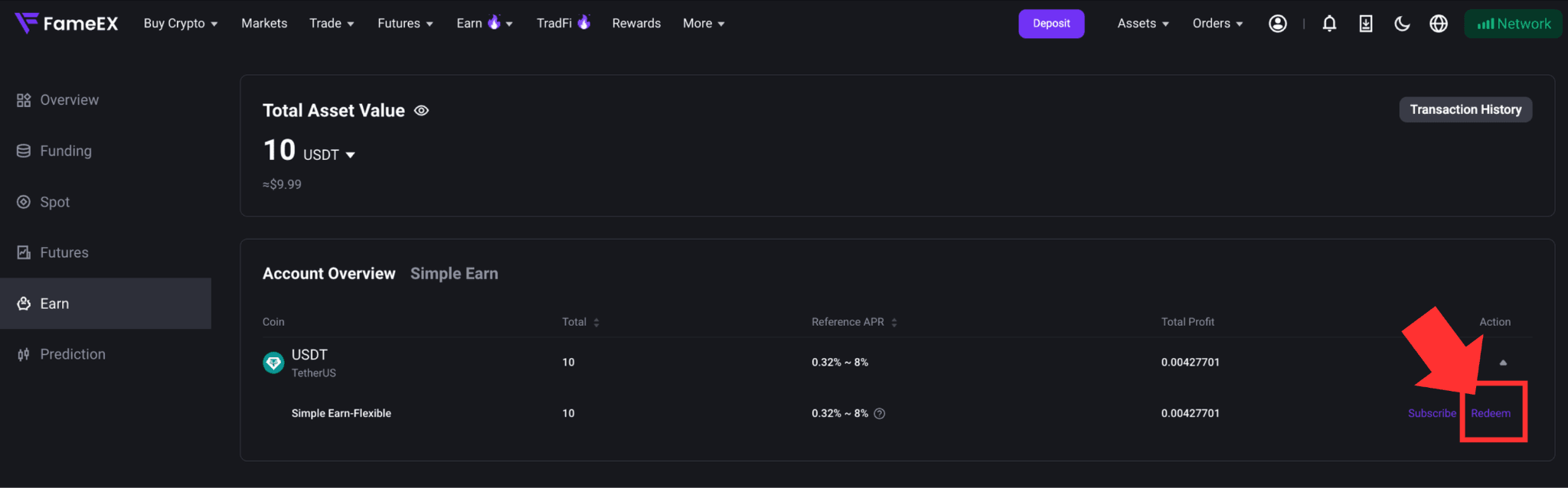Change the USDT currency unit dropdown

point(329,155)
